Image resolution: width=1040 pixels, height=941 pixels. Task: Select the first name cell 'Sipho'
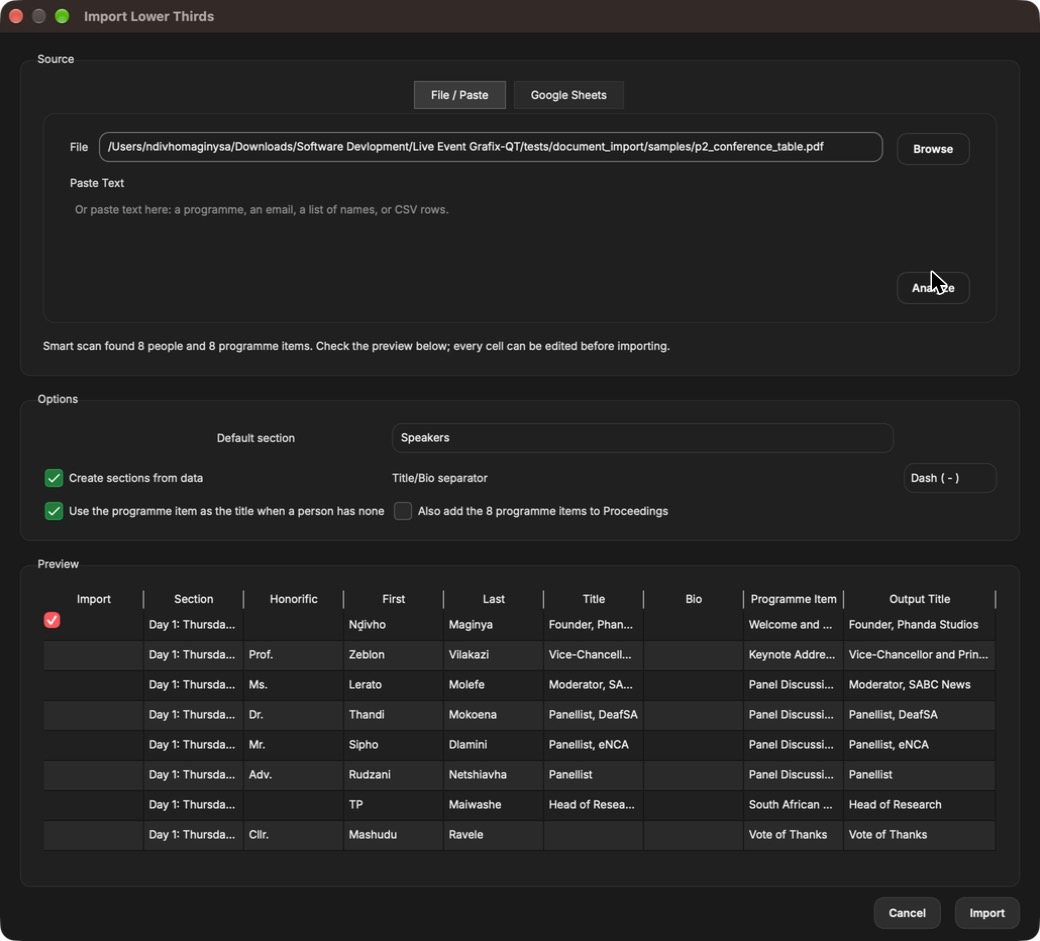pyautogui.click(x=393, y=745)
